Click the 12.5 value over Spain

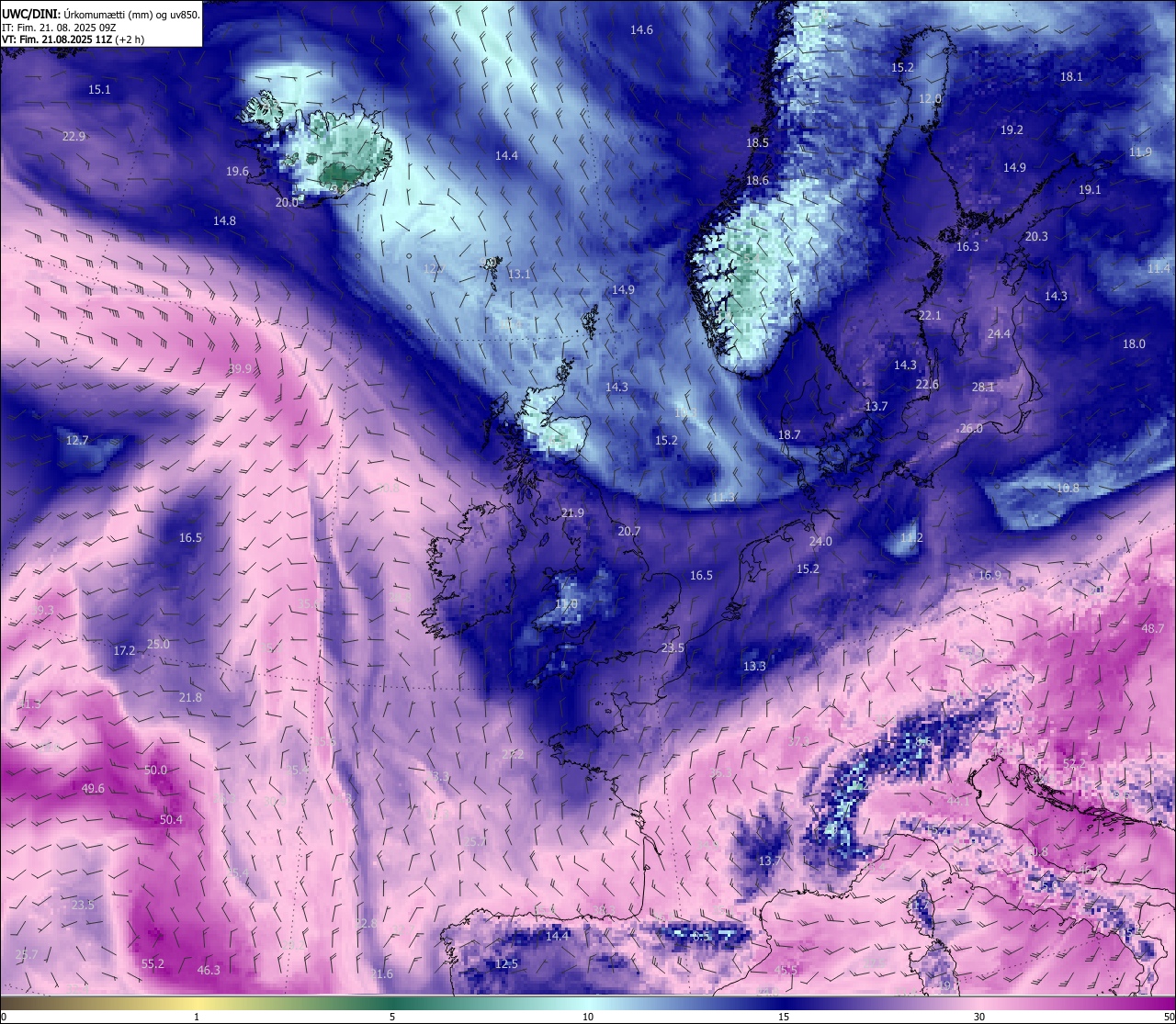point(506,964)
